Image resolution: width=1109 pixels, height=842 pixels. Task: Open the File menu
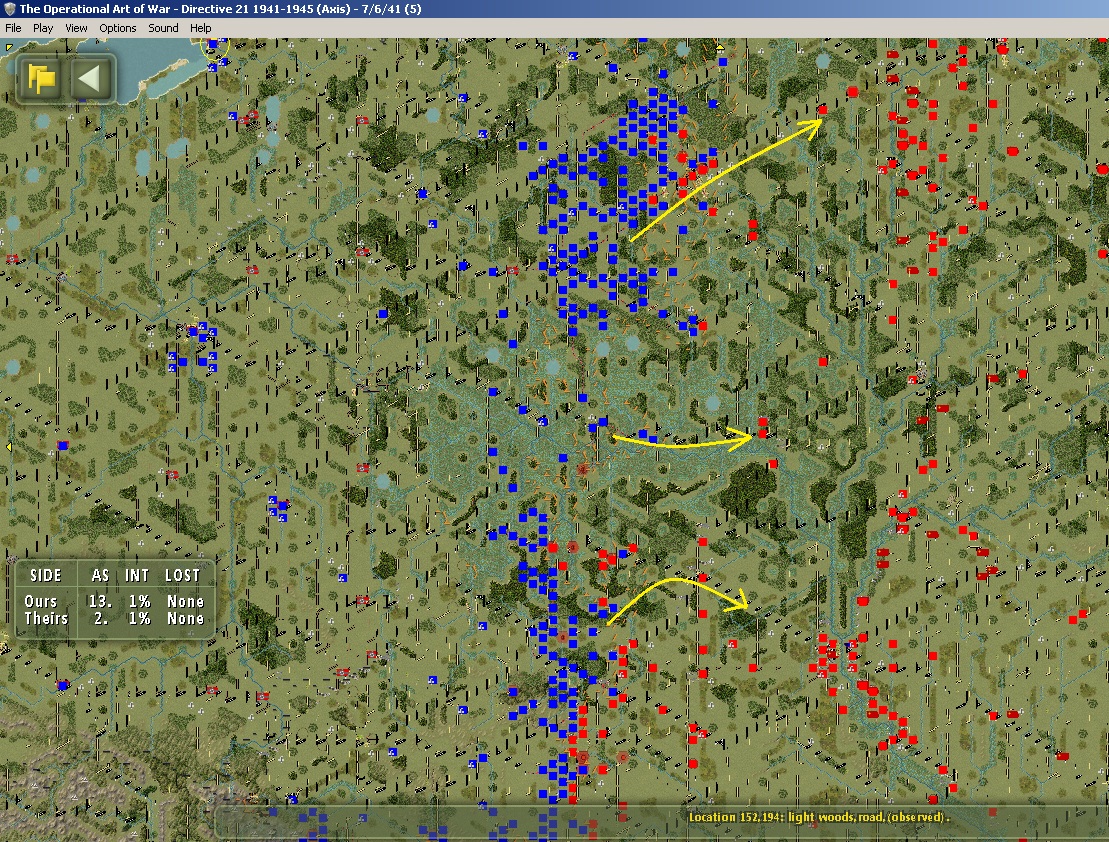[13, 28]
